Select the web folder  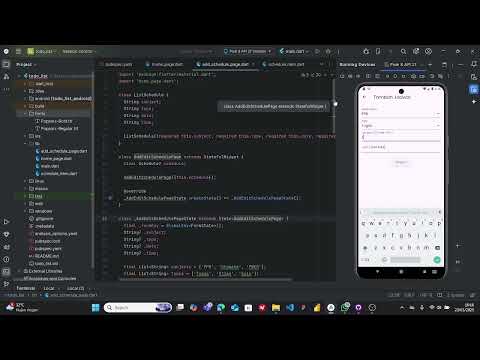point(36,204)
